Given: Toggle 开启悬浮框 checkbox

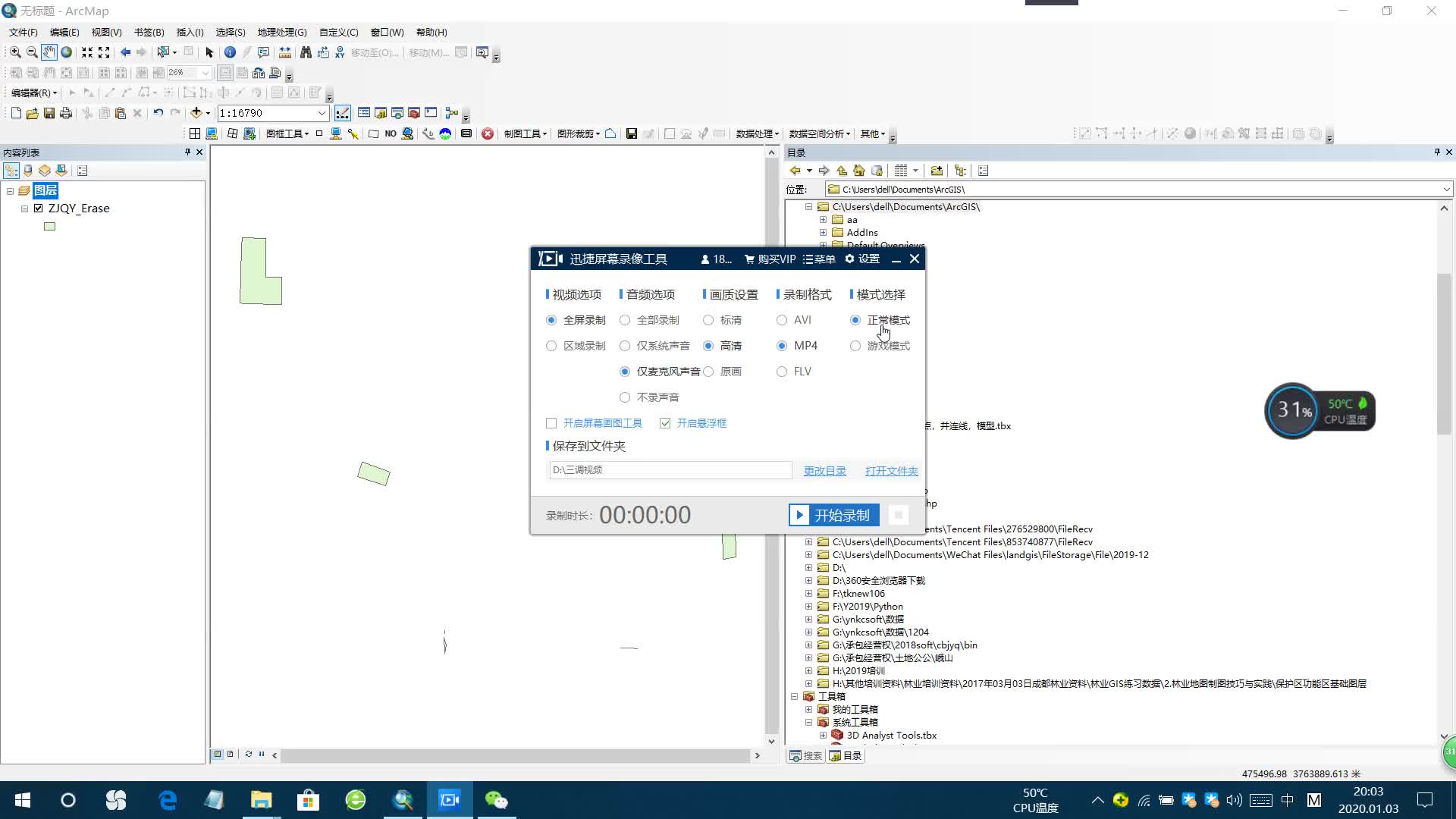Looking at the screenshot, I should tap(665, 423).
